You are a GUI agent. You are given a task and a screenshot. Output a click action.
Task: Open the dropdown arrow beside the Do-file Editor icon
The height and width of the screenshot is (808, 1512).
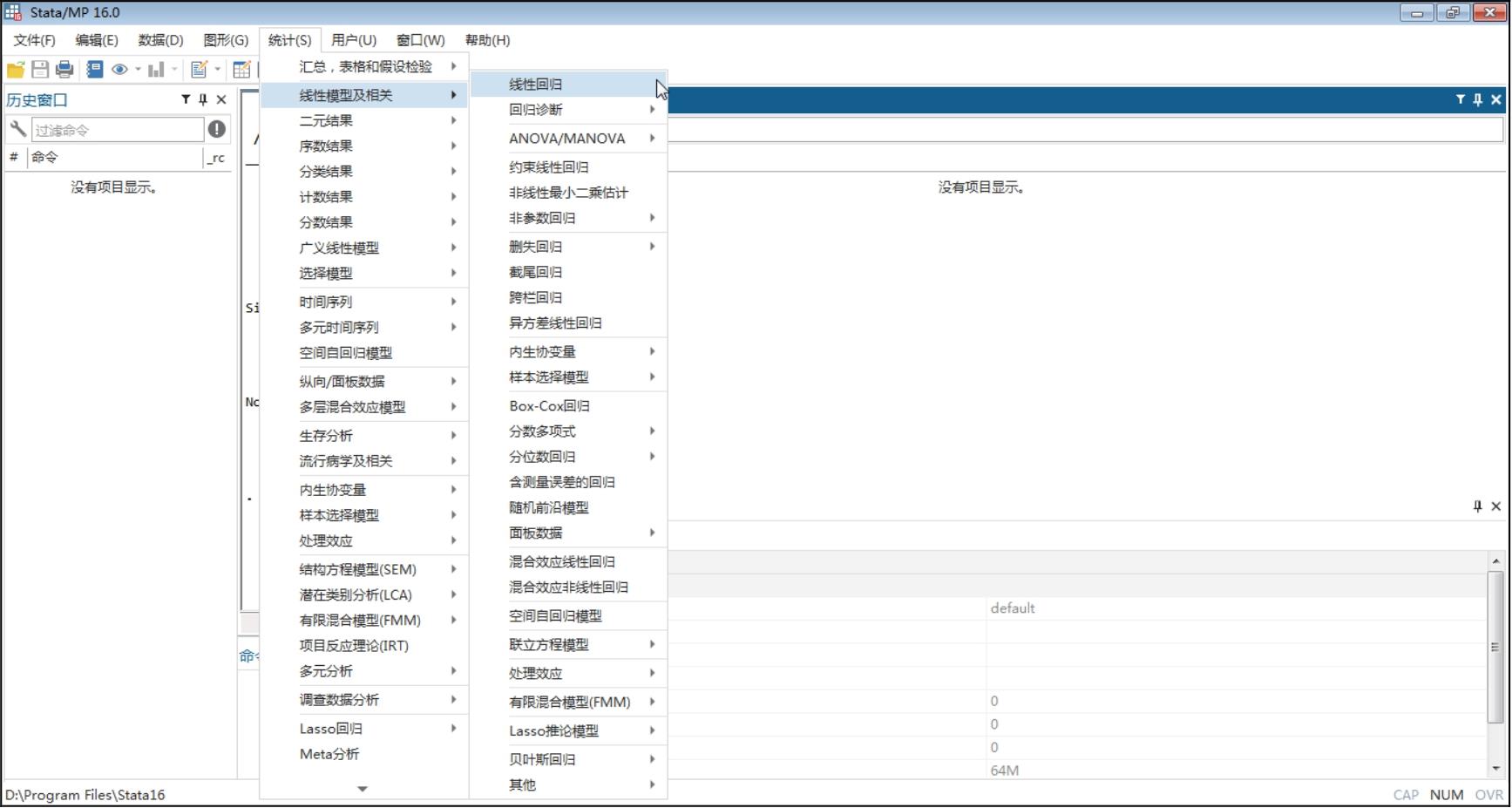tap(217, 70)
